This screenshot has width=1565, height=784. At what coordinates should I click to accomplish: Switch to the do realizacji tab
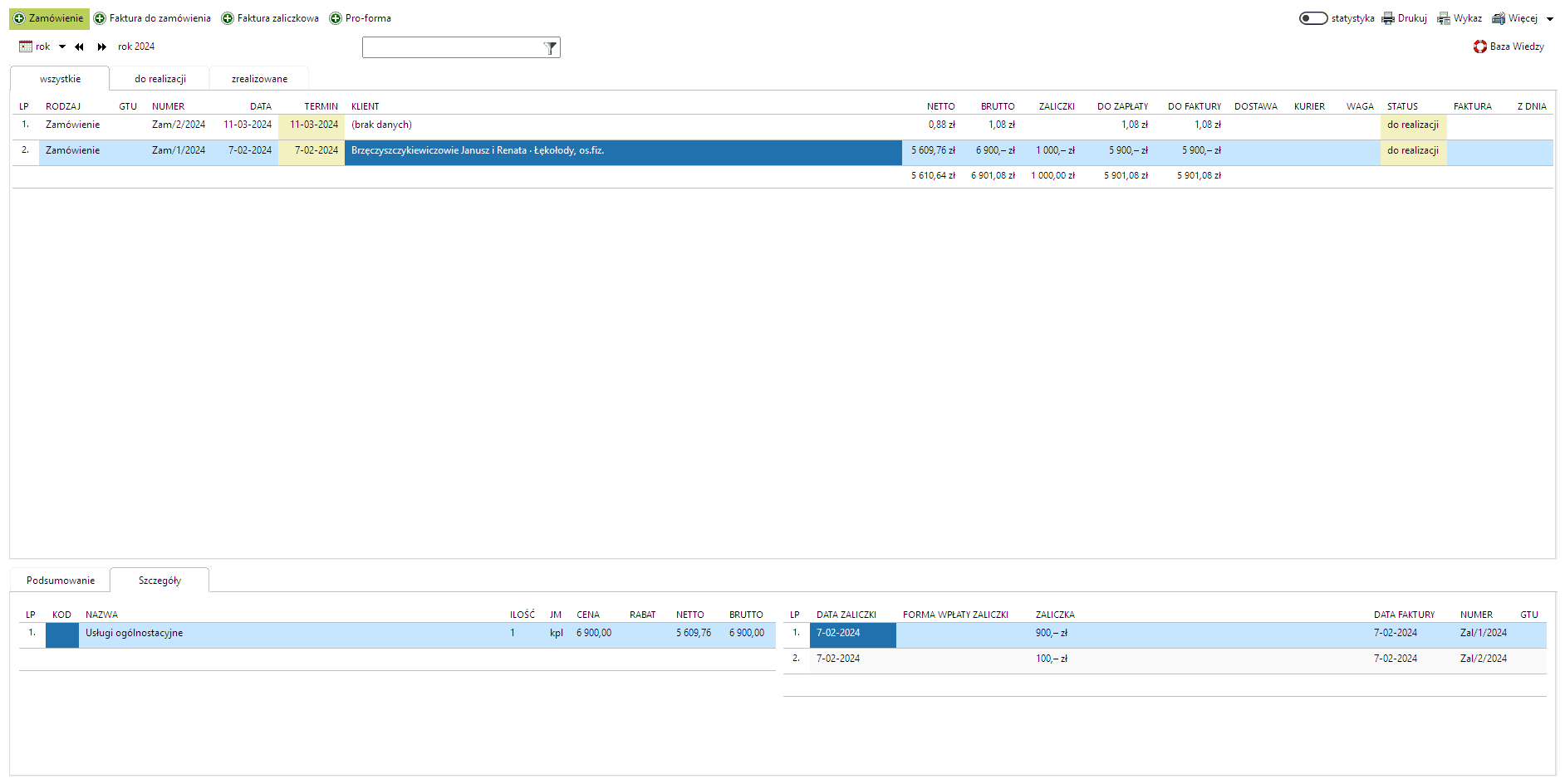[x=159, y=79]
